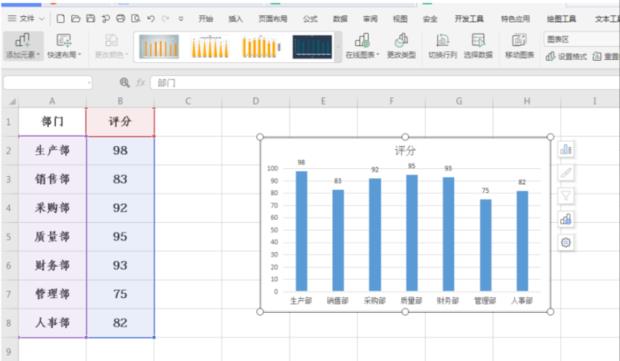620x361 pixels.
Task: Select the dark blue chart style thumbnail
Action: pyautogui.click(x=312, y=47)
